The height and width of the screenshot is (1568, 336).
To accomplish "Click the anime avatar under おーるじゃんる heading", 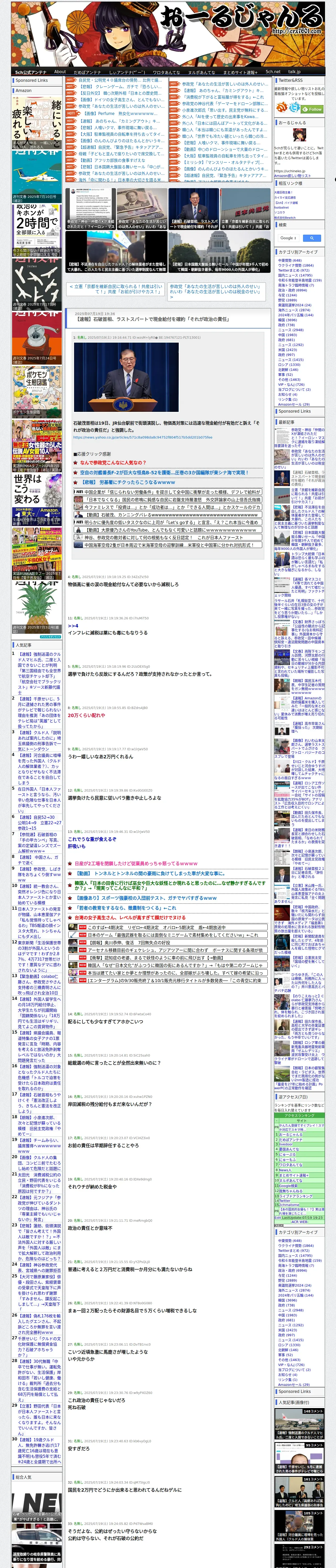I will click(x=299, y=136).
